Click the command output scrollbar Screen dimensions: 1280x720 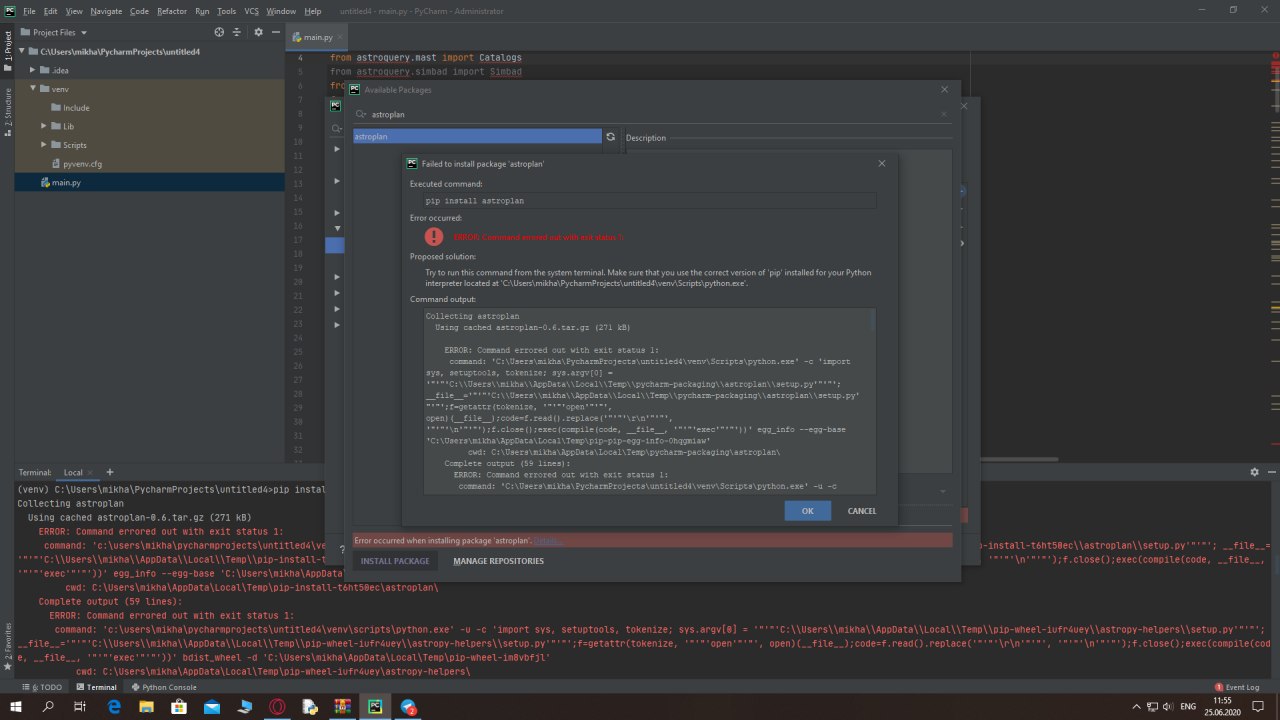tap(873, 320)
